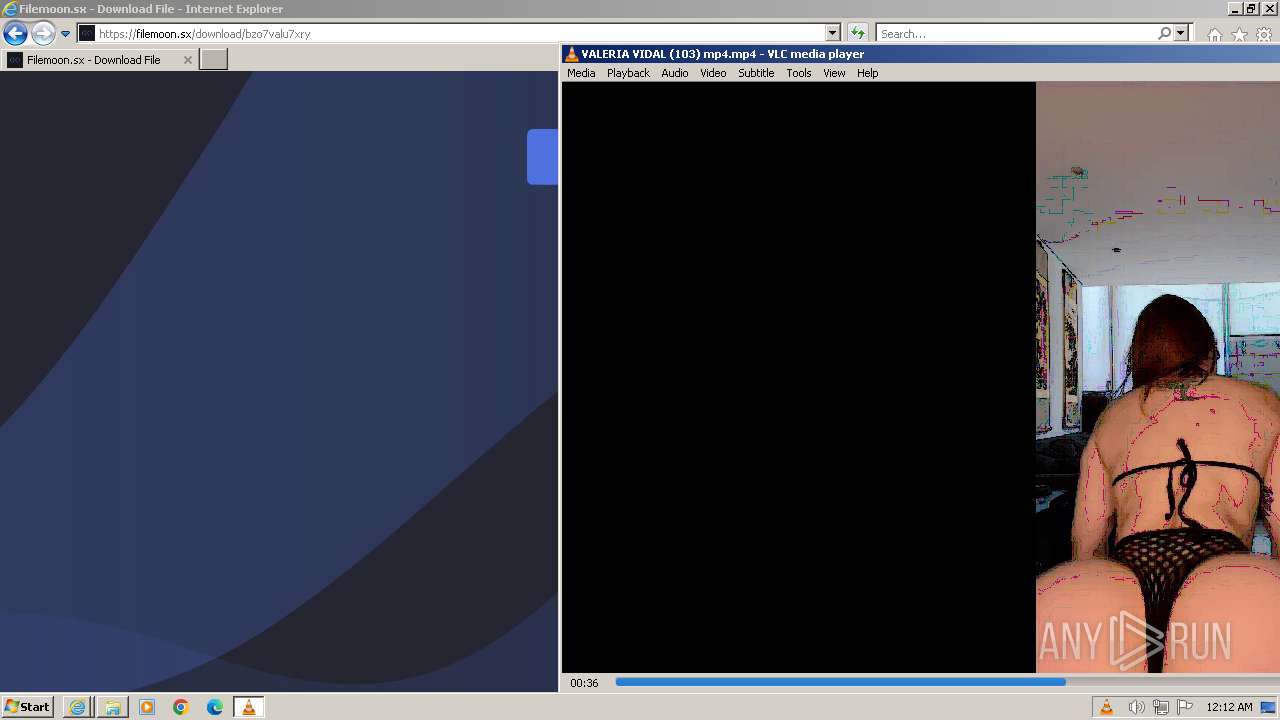The image size is (1280, 720).
Task: Open the VLC Video menu
Action: 713,73
